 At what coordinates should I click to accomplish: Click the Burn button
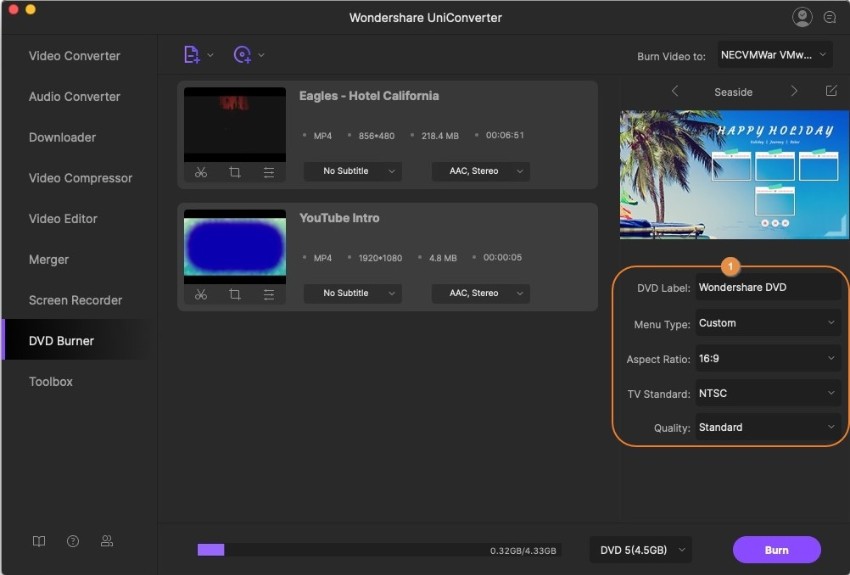pyautogui.click(x=776, y=550)
